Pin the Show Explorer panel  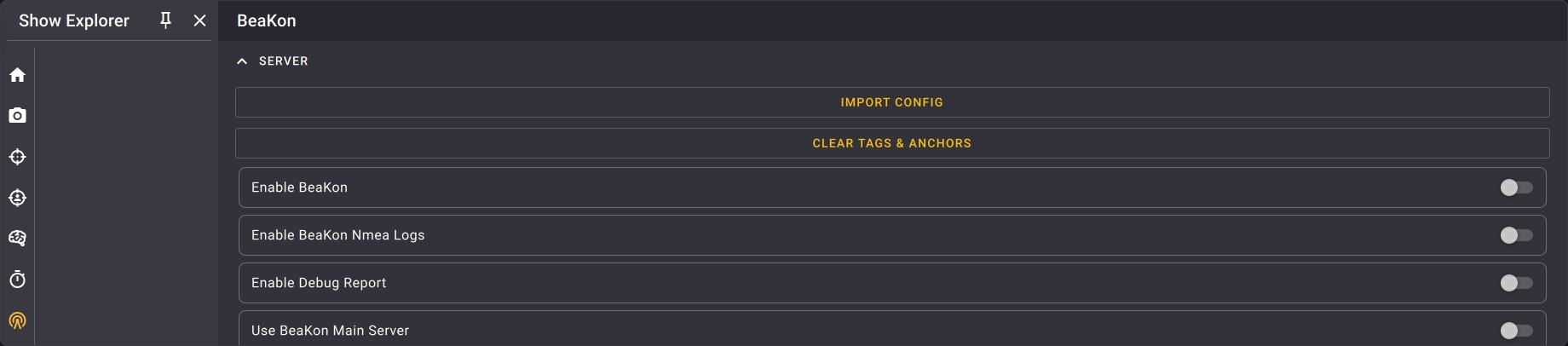pyautogui.click(x=166, y=20)
